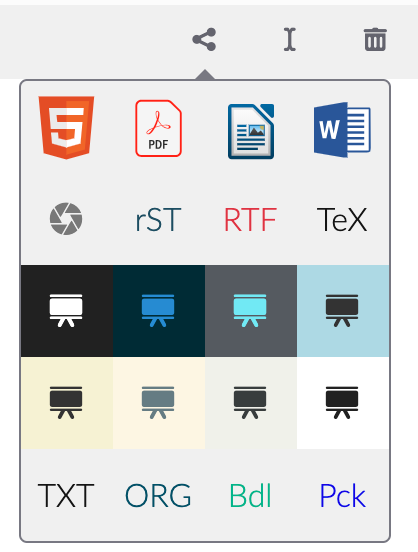
Task: Export to Microsoft Word format
Action: [x=342, y=130]
